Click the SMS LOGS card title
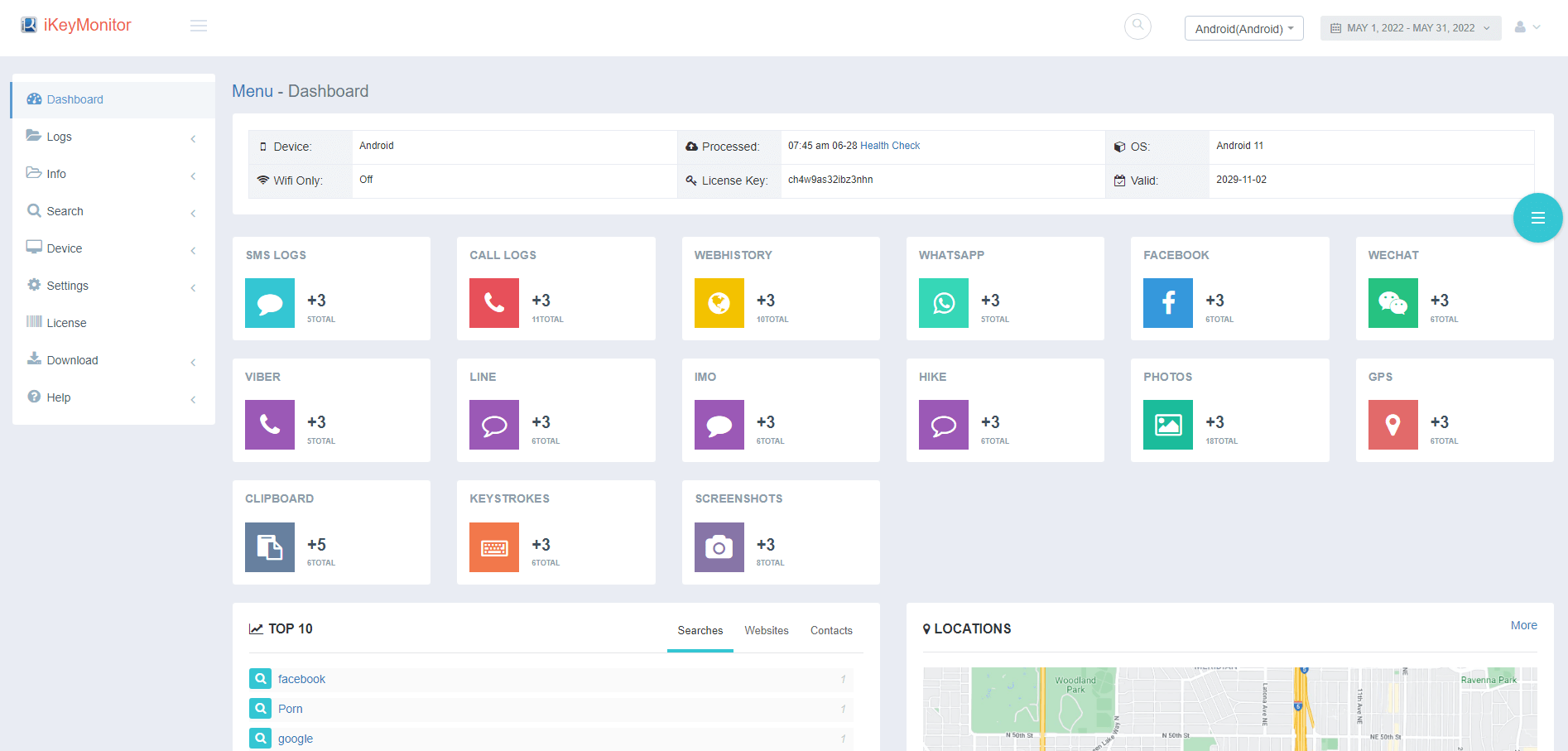The width and height of the screenshot is (1568, 751). [276, 255]
